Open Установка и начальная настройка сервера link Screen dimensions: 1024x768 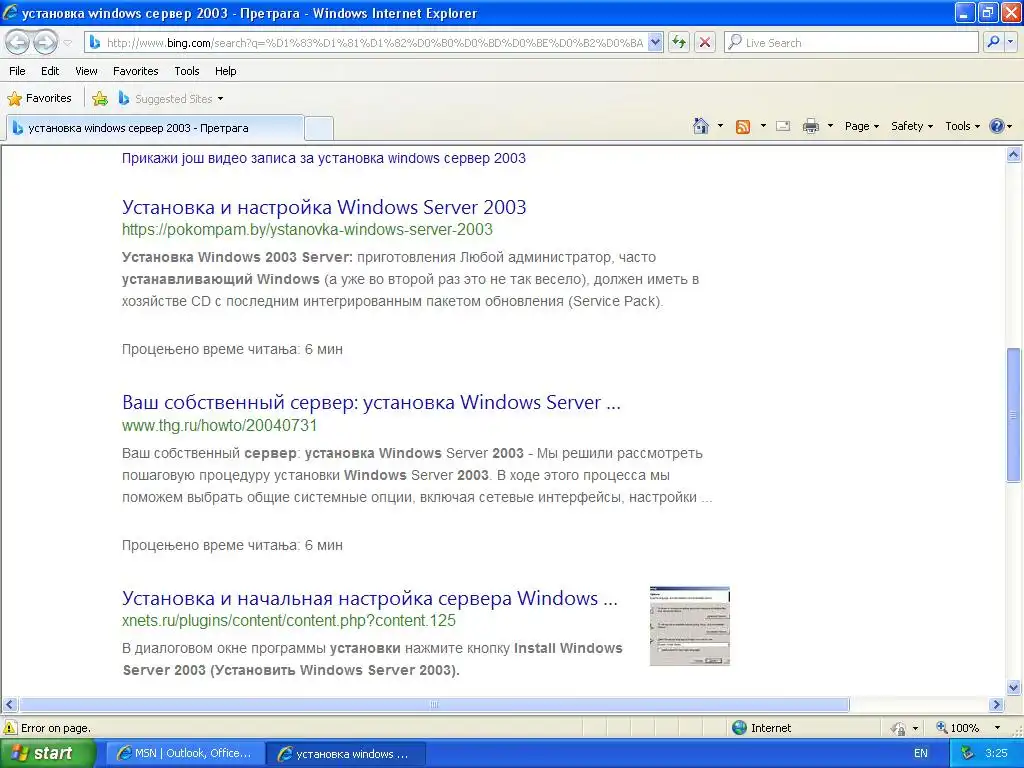370,598
